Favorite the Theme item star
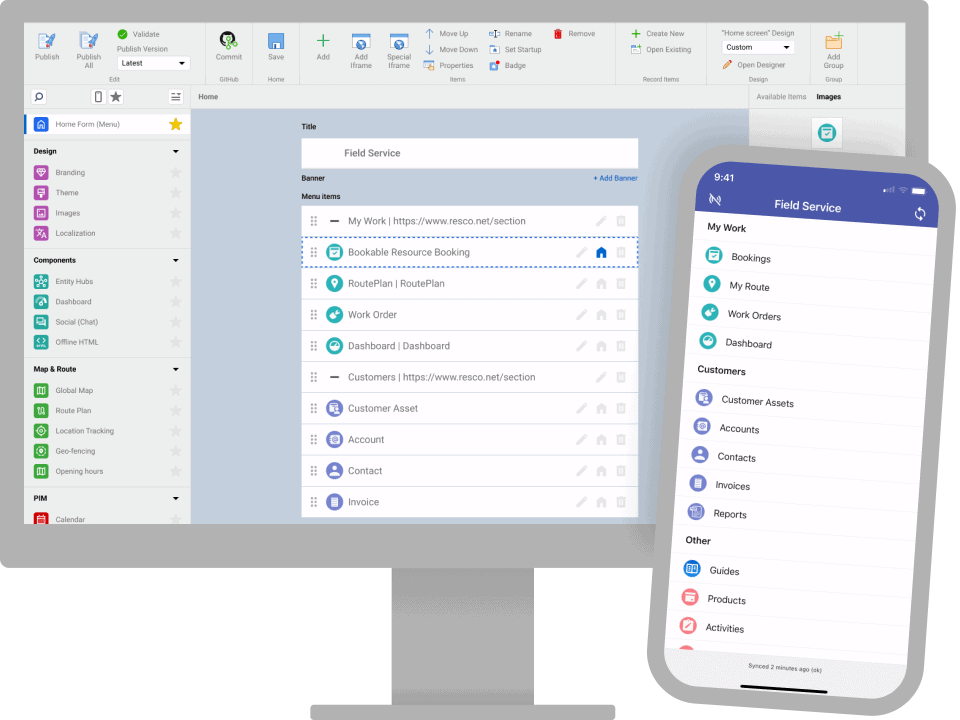The height and width of the screenshot is (720, 960). (176, 193)
